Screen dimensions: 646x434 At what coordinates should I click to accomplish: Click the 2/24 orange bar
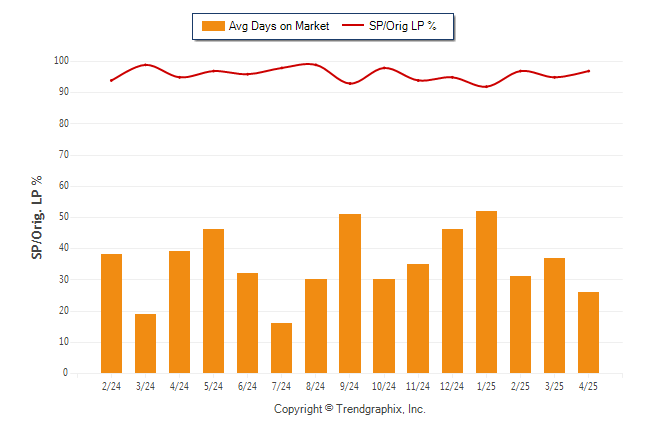point(111,313)
